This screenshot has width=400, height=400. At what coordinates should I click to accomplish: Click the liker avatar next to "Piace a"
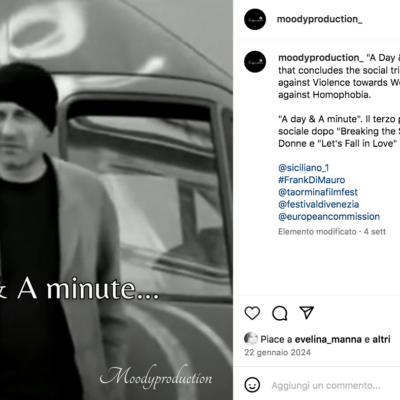coord(251,339)
